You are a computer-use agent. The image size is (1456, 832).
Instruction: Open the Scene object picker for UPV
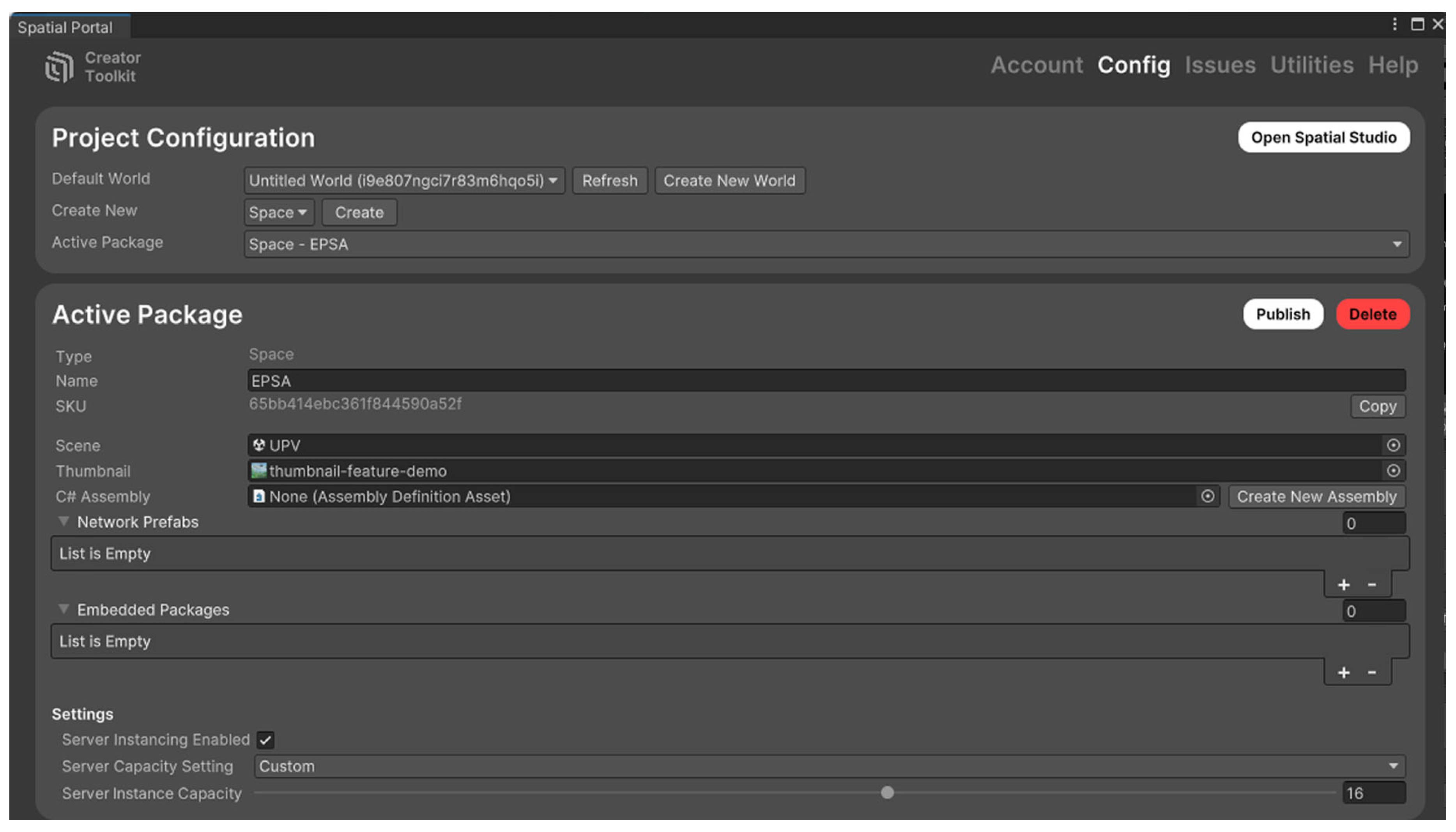coord(1394,445)
